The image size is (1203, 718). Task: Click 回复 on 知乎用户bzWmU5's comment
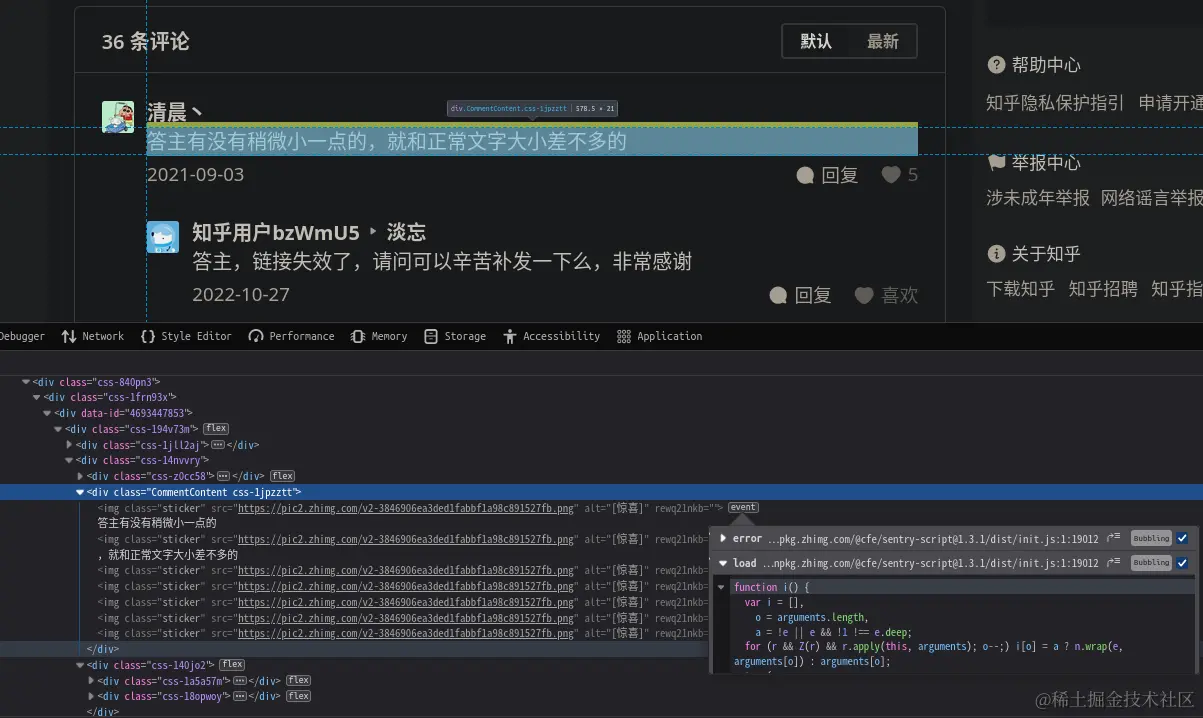pos(800,295)
